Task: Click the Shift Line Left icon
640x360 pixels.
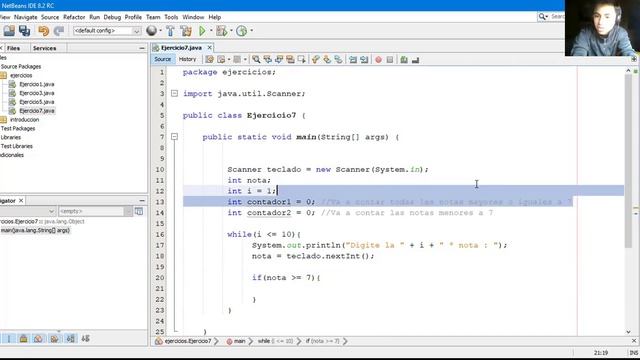Action: click(353, 60)
